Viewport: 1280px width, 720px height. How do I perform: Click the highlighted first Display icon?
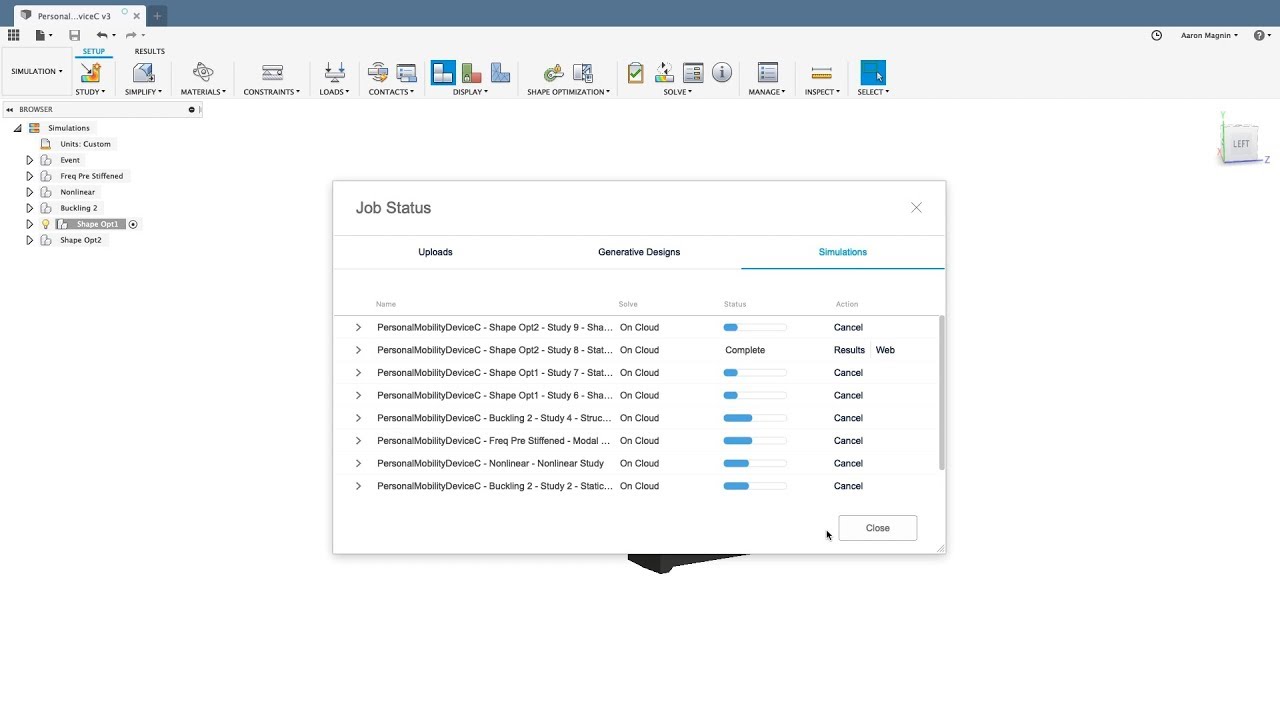(443, 73)
